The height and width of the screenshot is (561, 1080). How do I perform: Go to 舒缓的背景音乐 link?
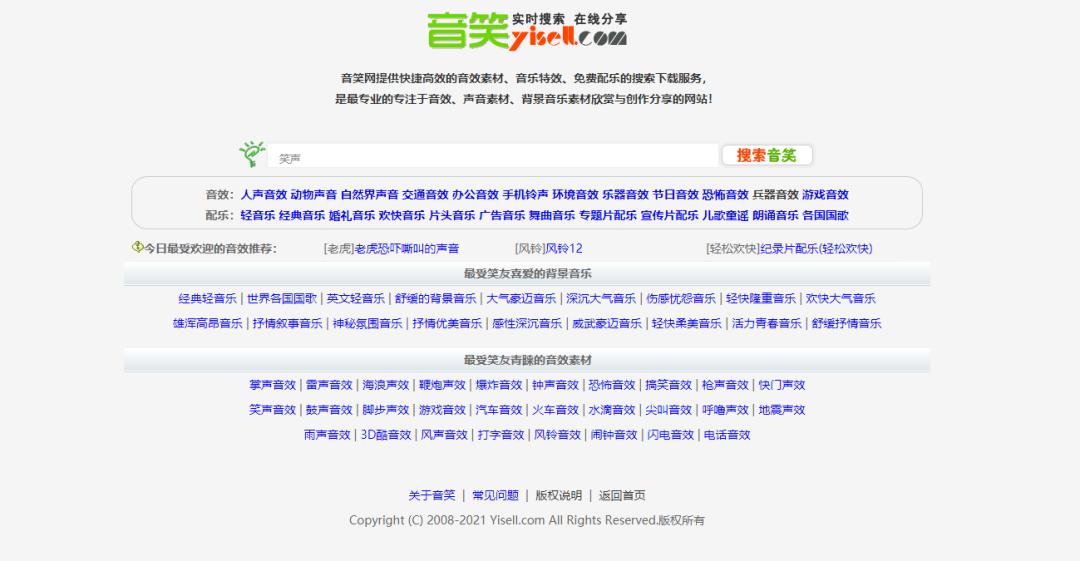435,298
